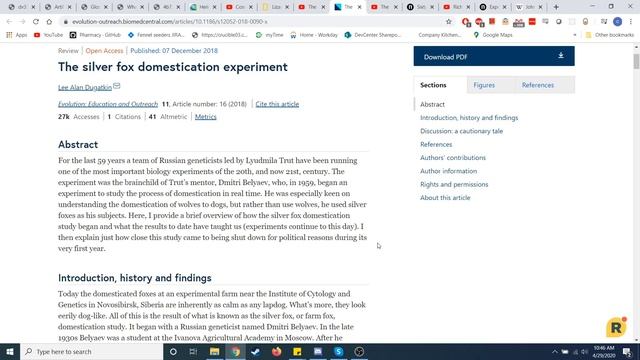Image resolution: width=640 pixels, height=360 pixels.
Task: Open the YouTube bookmark
Action: [49, 35]
